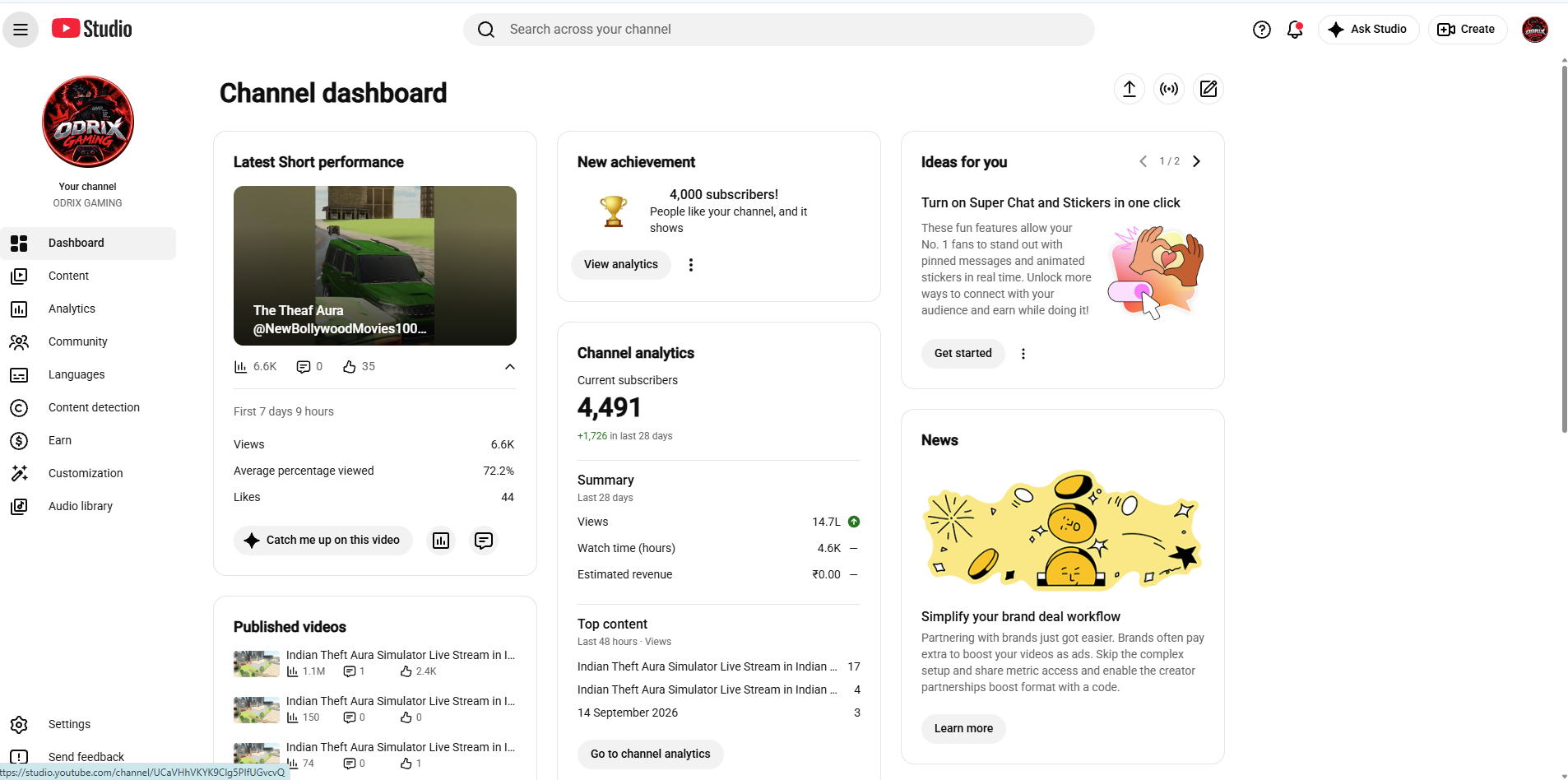Go to next idea in Ideas for you
The width and height of the screenshot is (1568, 780).
click(1196, 161)
